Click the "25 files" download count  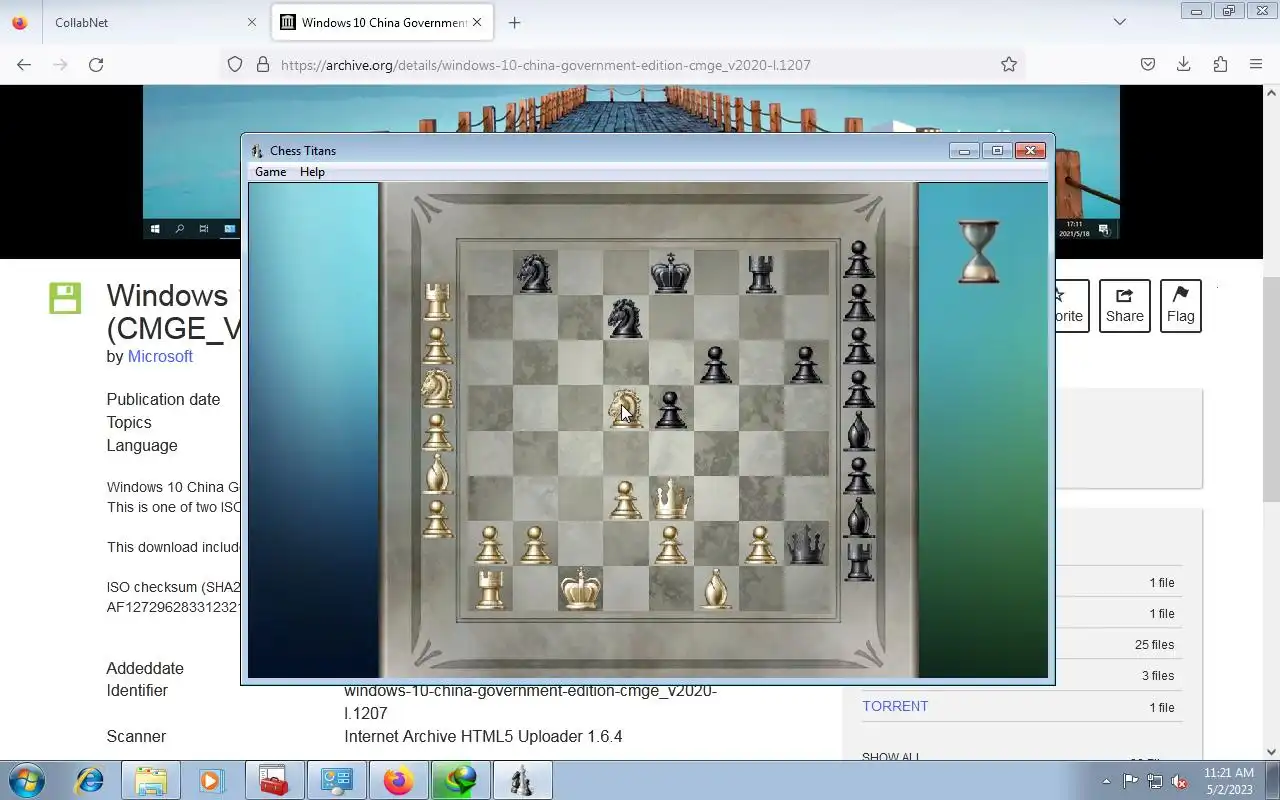coord(1154,645)
